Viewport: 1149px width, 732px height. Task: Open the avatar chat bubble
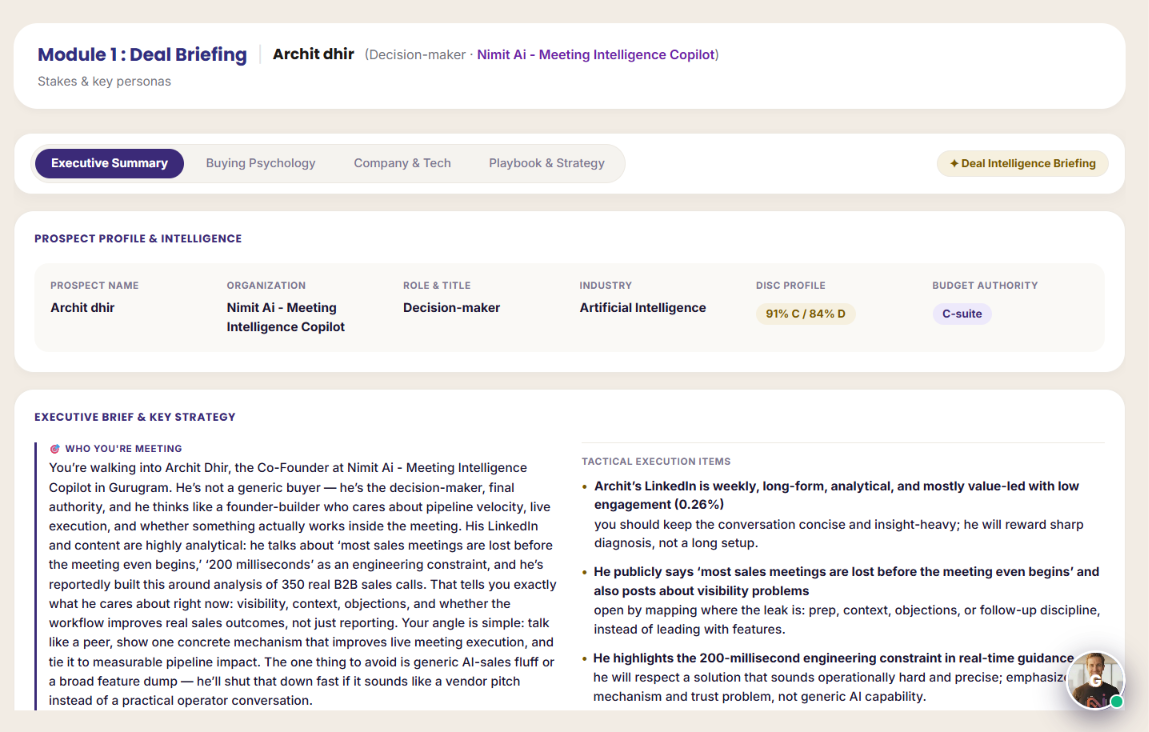coord(1095,680)
